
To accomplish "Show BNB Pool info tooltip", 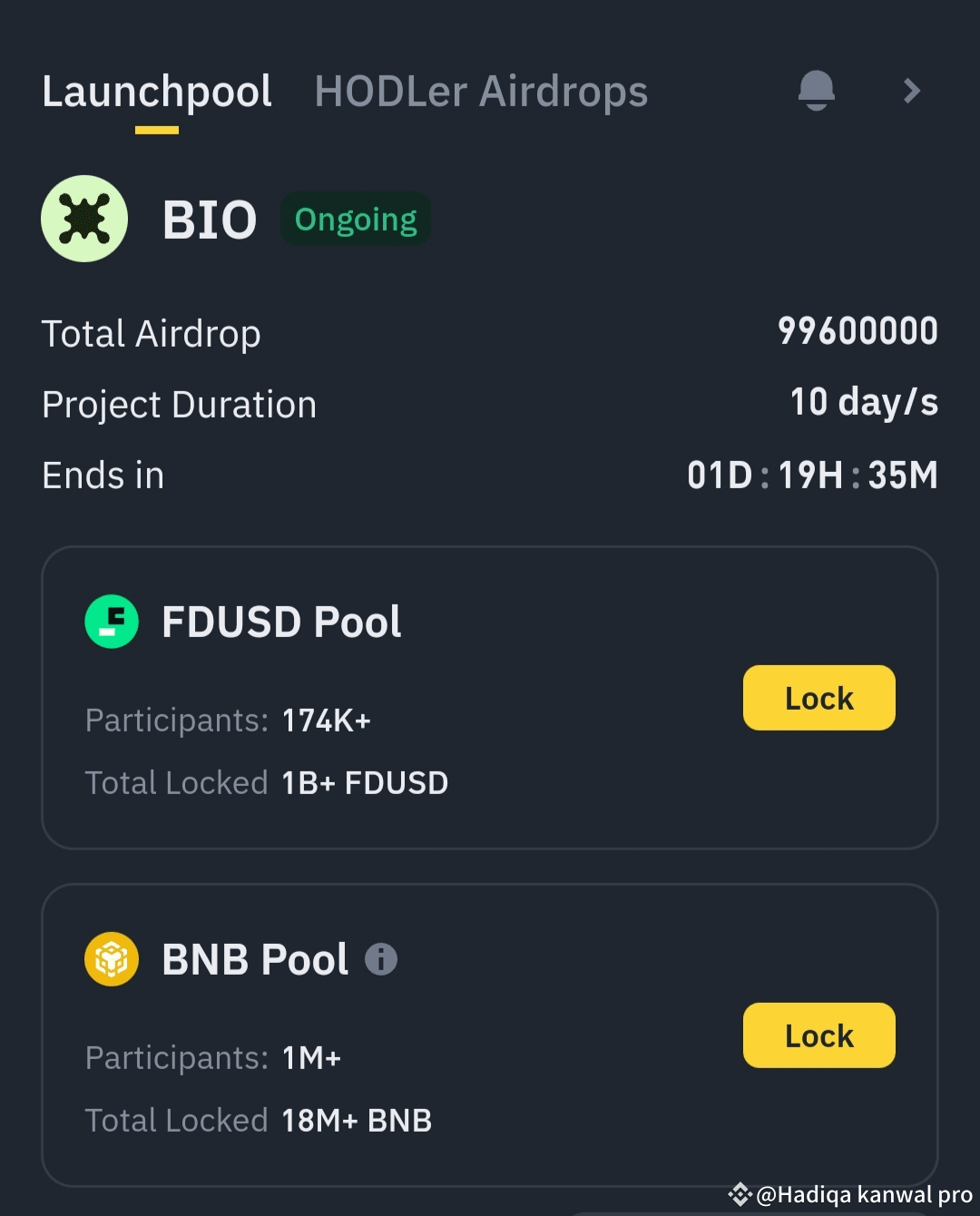I will 381,959.
